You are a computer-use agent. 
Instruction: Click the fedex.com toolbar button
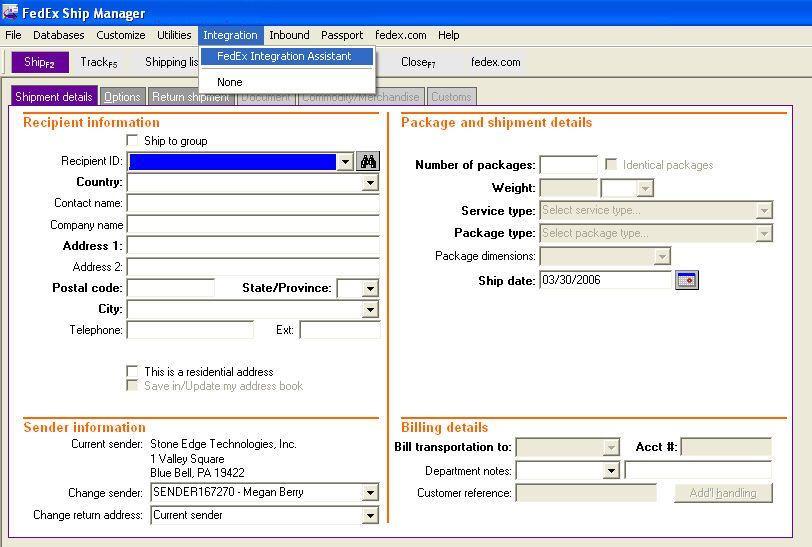tap(495, 62)
